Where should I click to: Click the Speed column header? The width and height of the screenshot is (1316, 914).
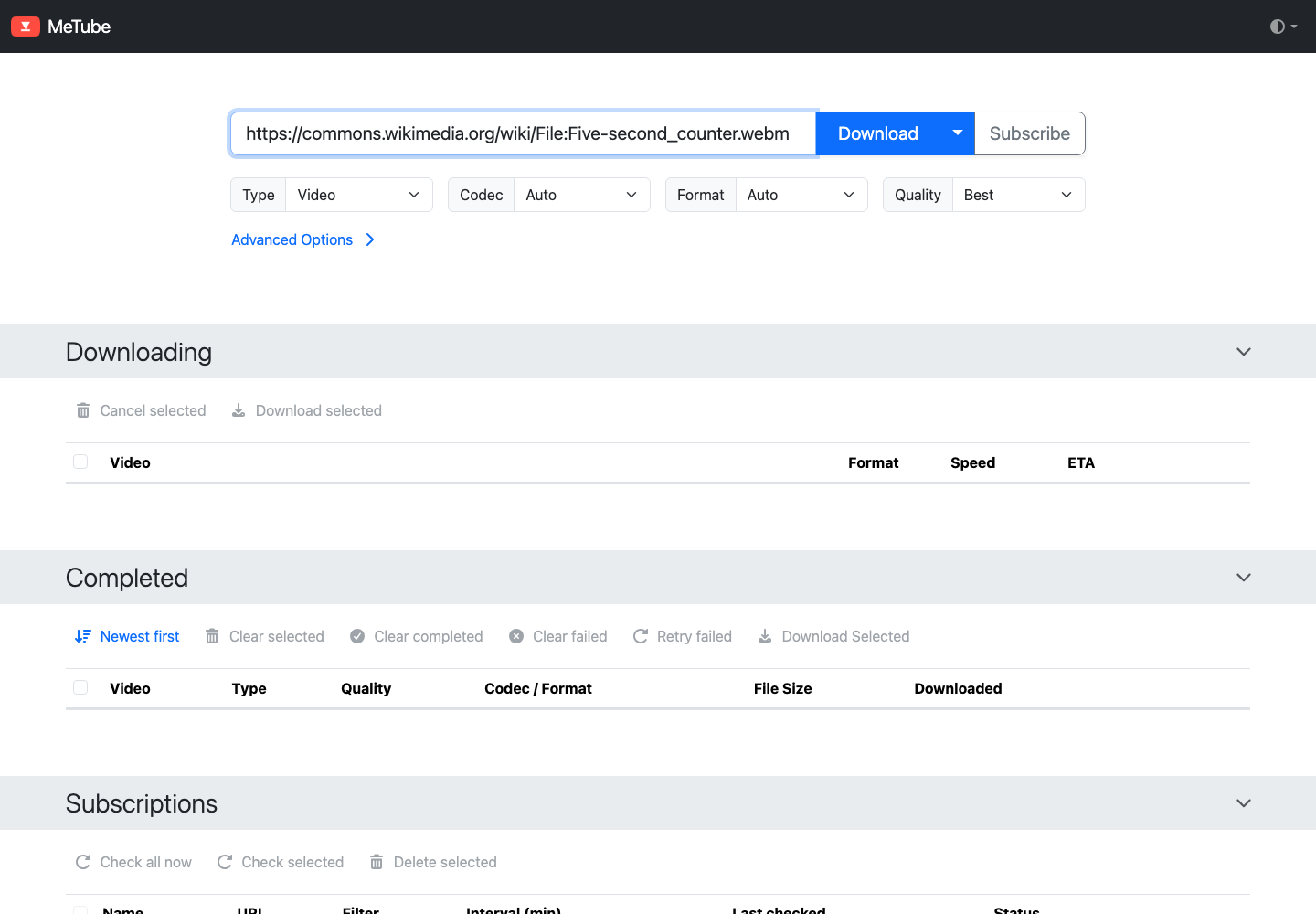point(972,462)
